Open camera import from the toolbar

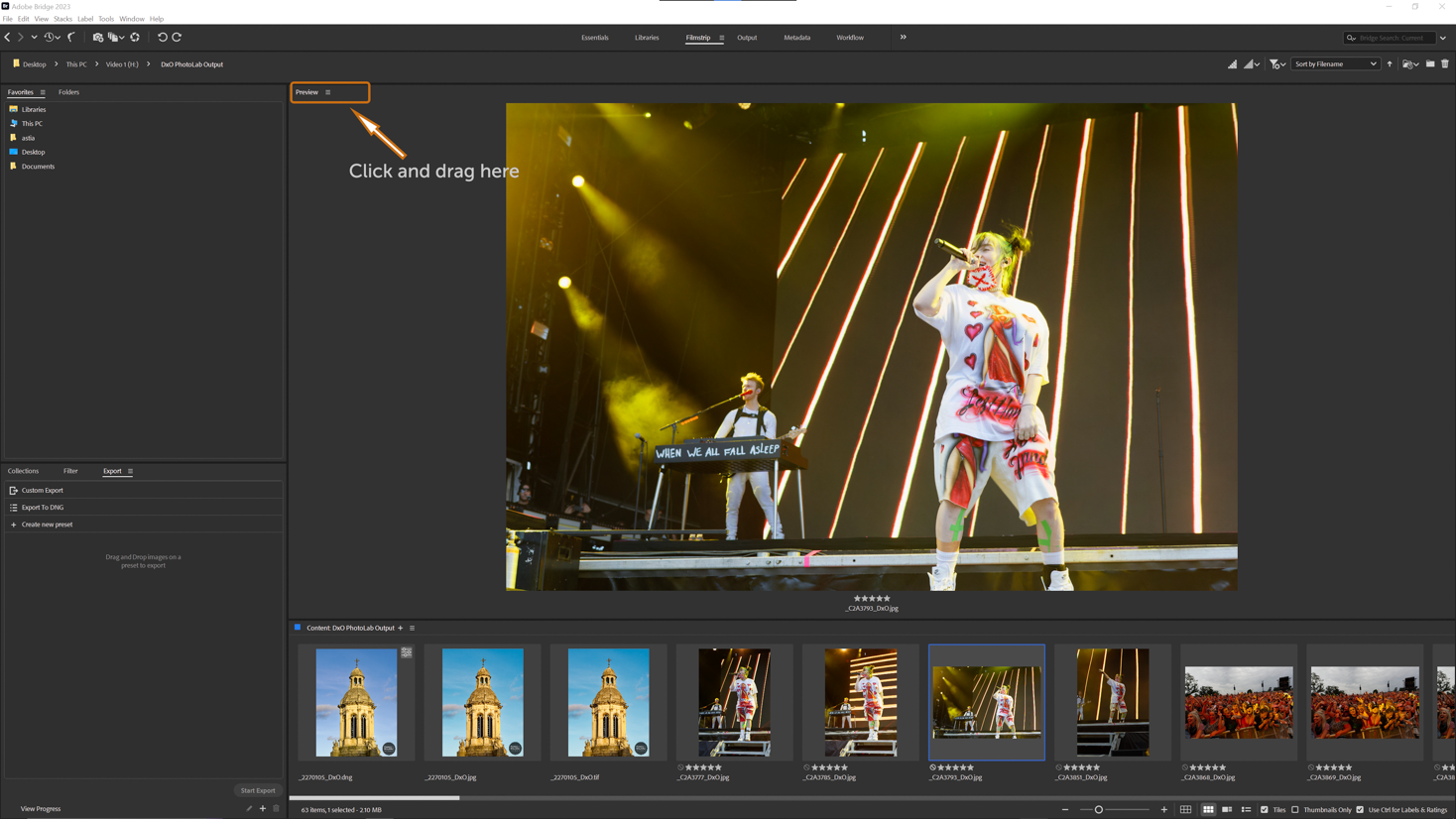point(97,37)
